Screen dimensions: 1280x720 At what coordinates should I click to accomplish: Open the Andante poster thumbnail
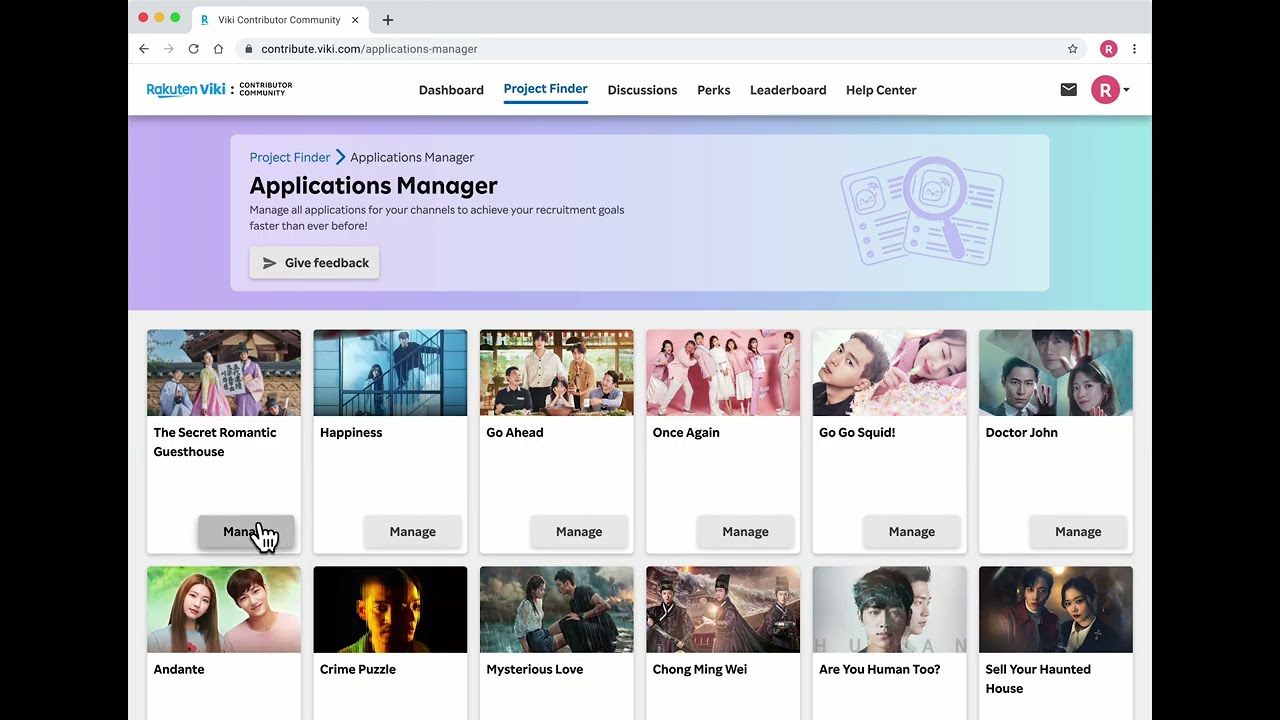[224, 610]
